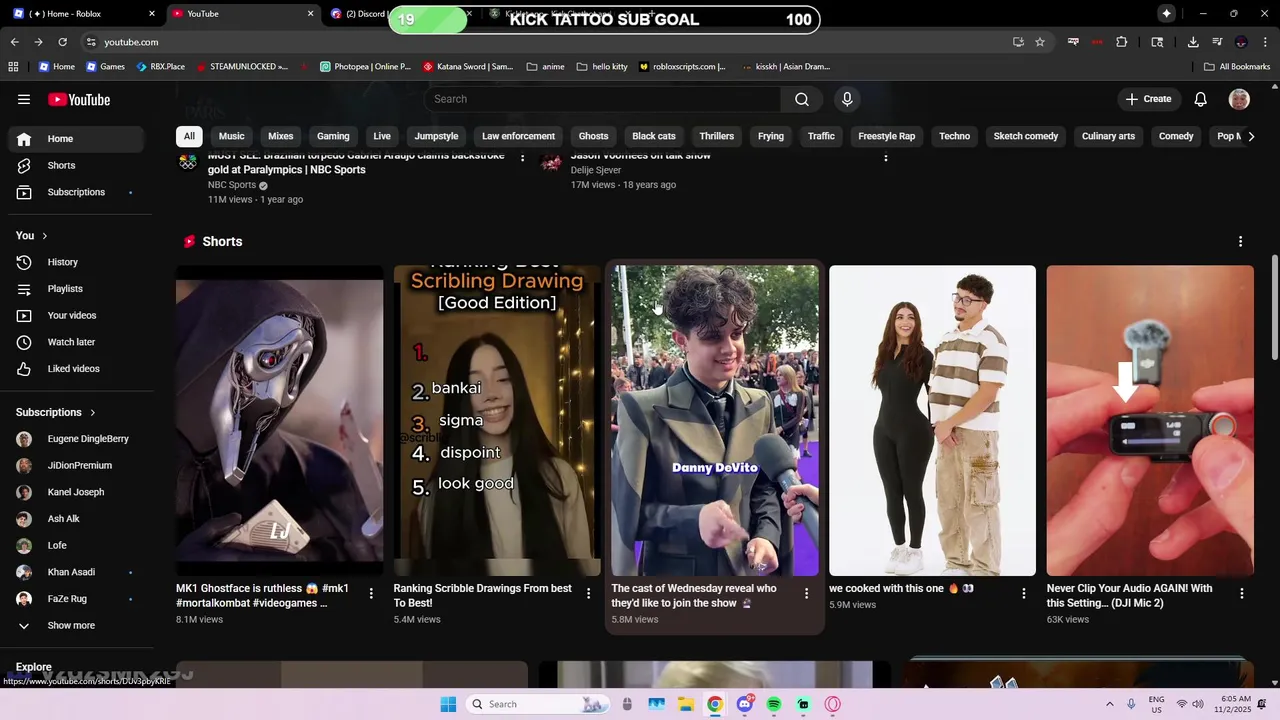Expand the Subscriptions section header
The image size is (1280, 720).
click(x=56, y=412)
